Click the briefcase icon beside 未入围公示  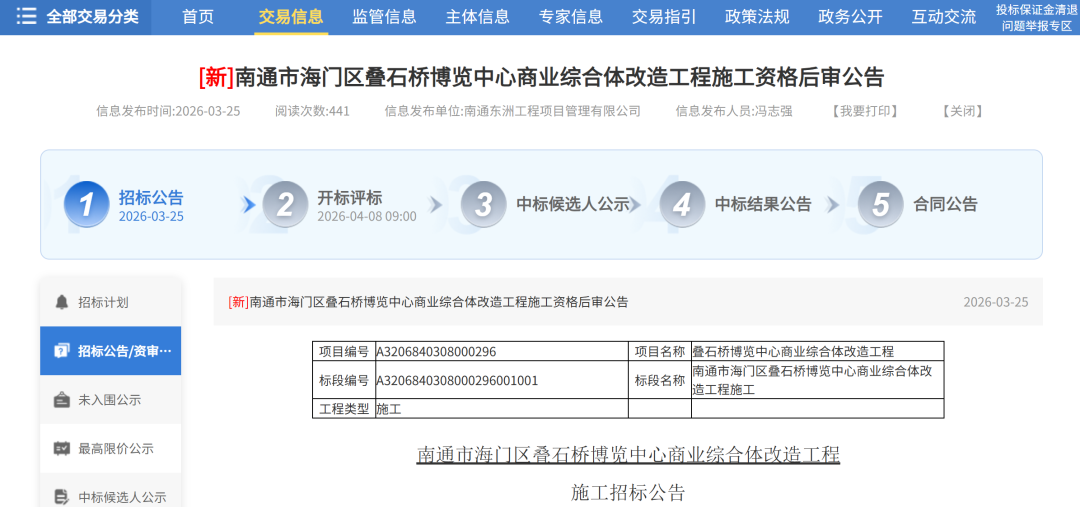pyautogui.click(x=62, y=400)
